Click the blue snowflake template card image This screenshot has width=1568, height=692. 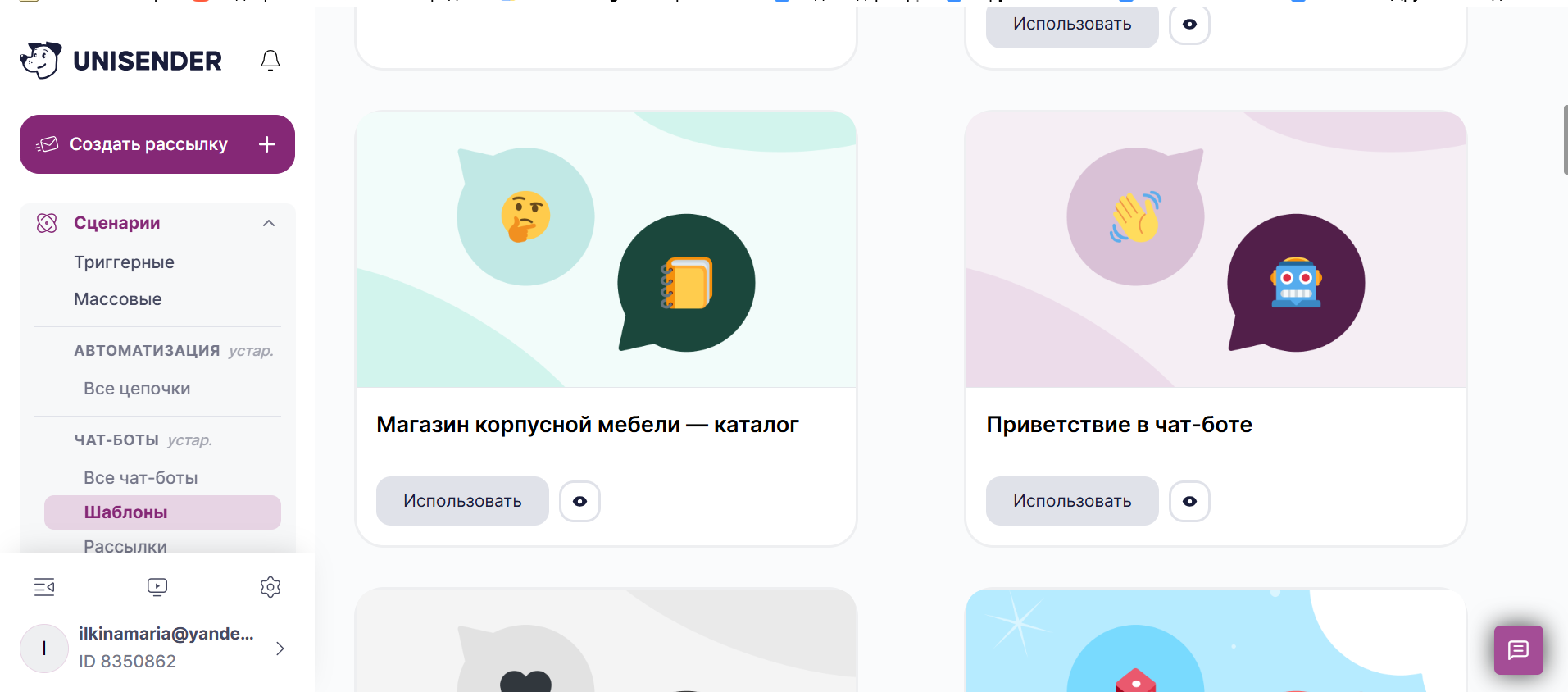(x=1216, y=640)
